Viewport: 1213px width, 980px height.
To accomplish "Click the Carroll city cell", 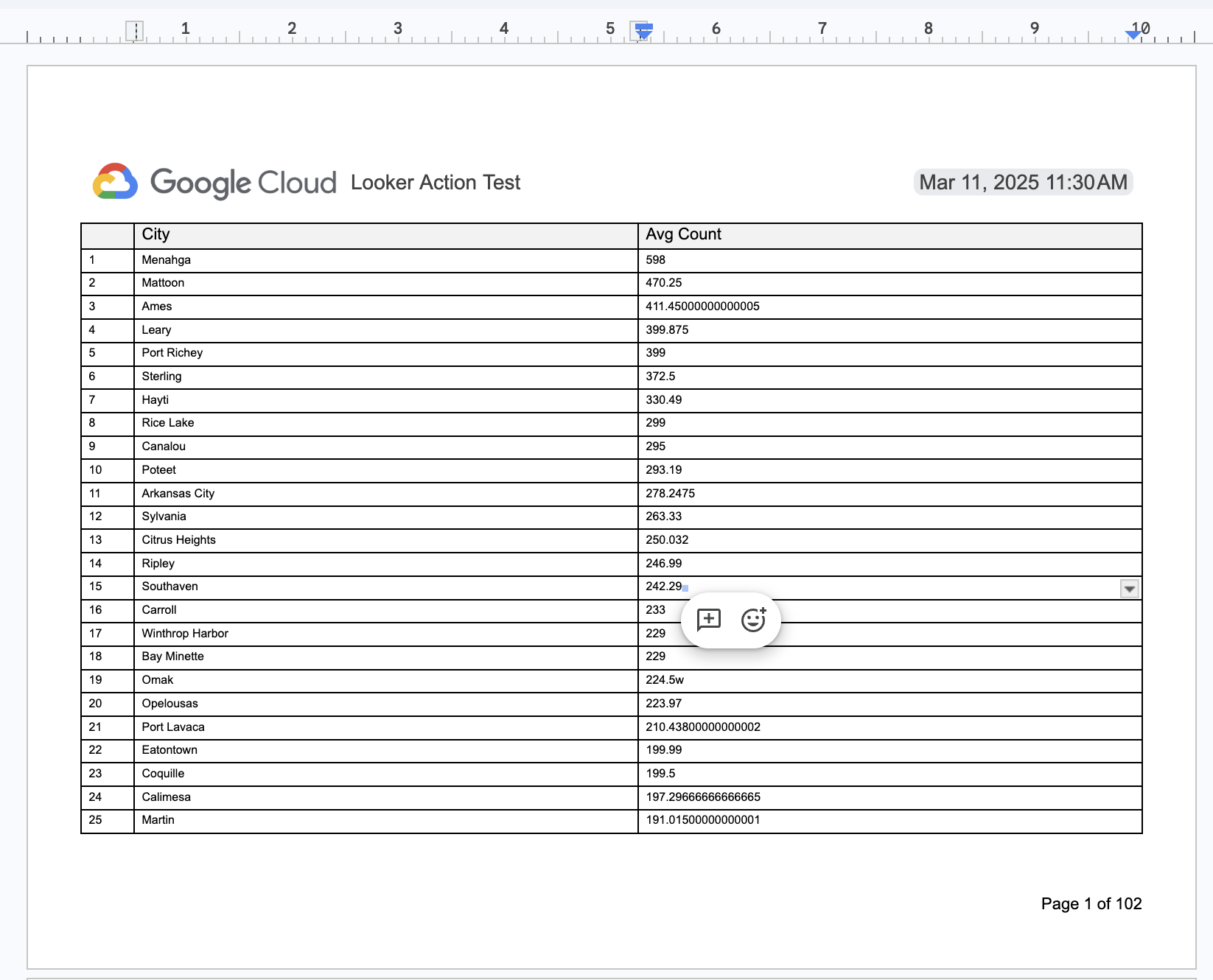I will [x=385, y=610].
